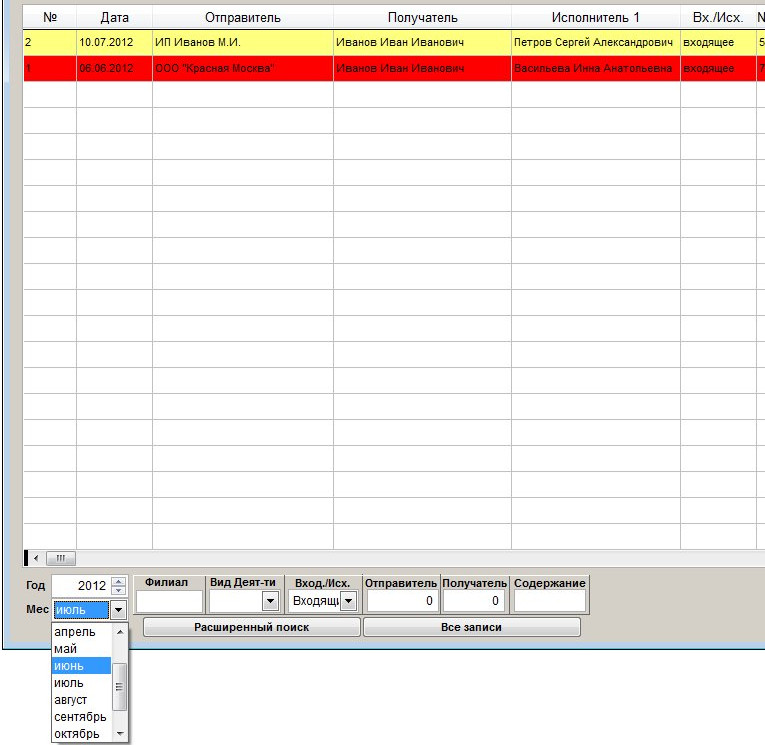Image resolution: width=765 pixels, height=745 pixels.
Task: Select август in the month list
Action: (82, 700)
